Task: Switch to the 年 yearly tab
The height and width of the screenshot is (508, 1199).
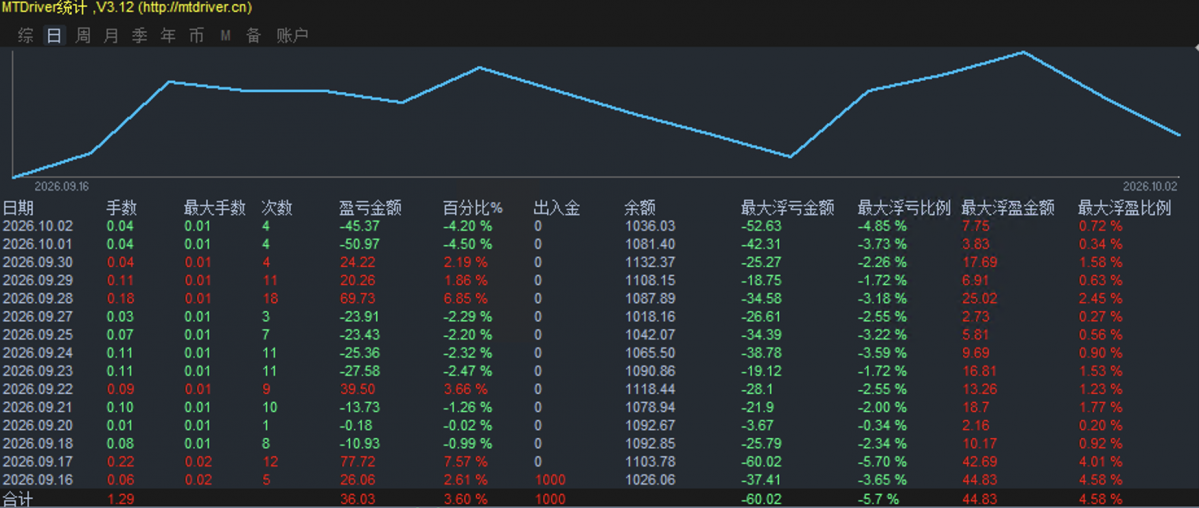Action: coord(168,35)
